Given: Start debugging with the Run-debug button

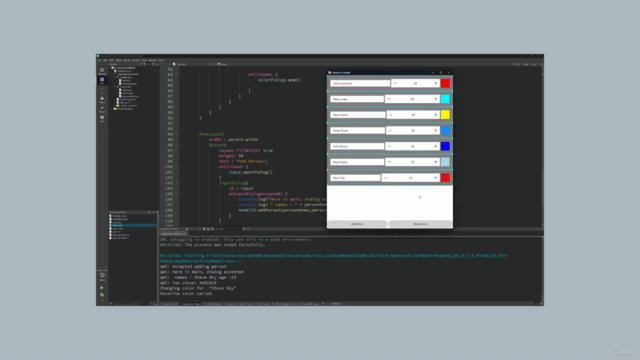Looking at the screenshot, I should coord(102,294).
